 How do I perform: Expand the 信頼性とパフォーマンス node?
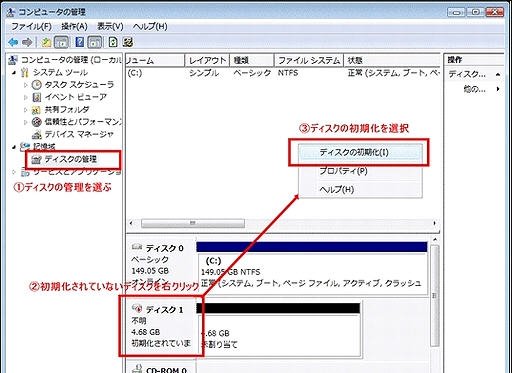25,122
